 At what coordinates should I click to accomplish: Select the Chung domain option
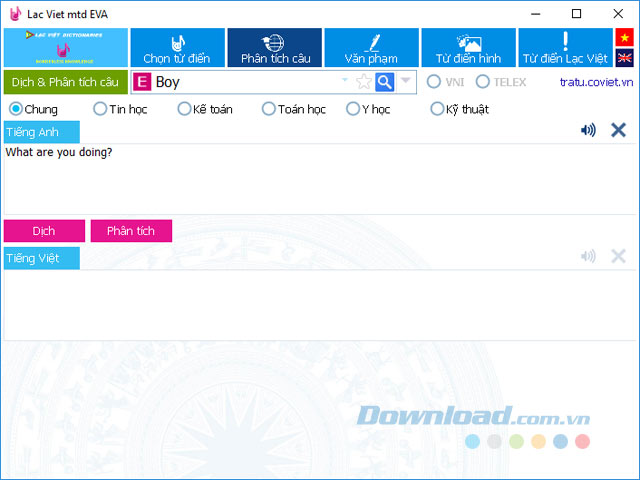pyautogui.click(x=33, y=109)
